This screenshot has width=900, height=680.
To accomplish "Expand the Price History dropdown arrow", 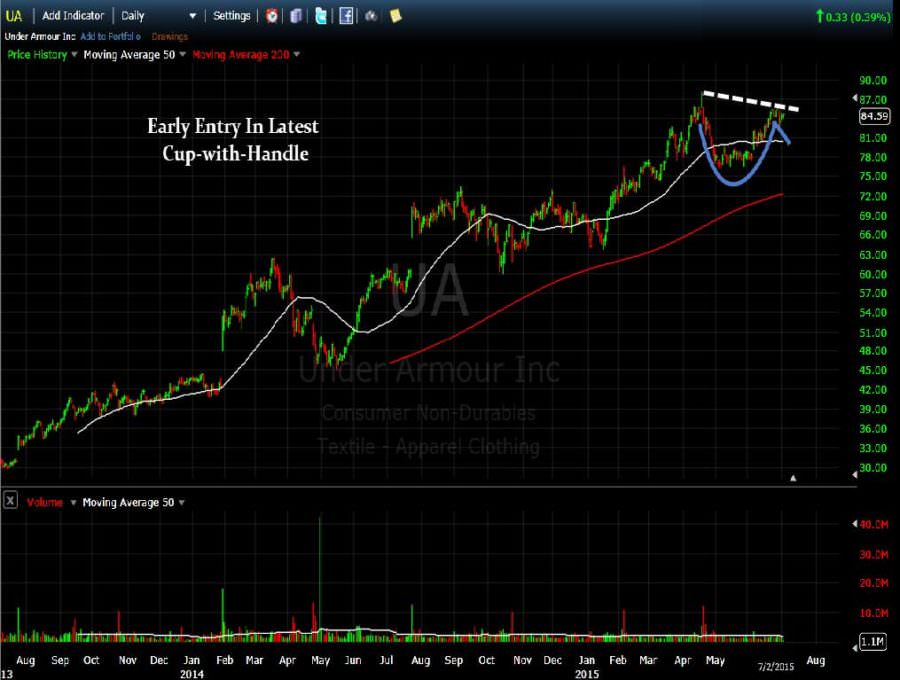I will (x=73, y=55).
